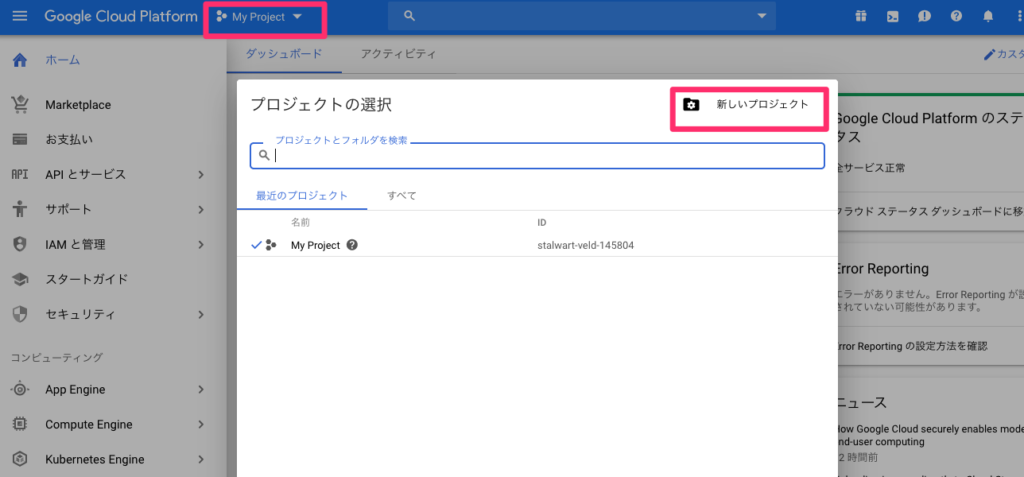
Task: Click ID column header
Action: [x=541, y=223]
